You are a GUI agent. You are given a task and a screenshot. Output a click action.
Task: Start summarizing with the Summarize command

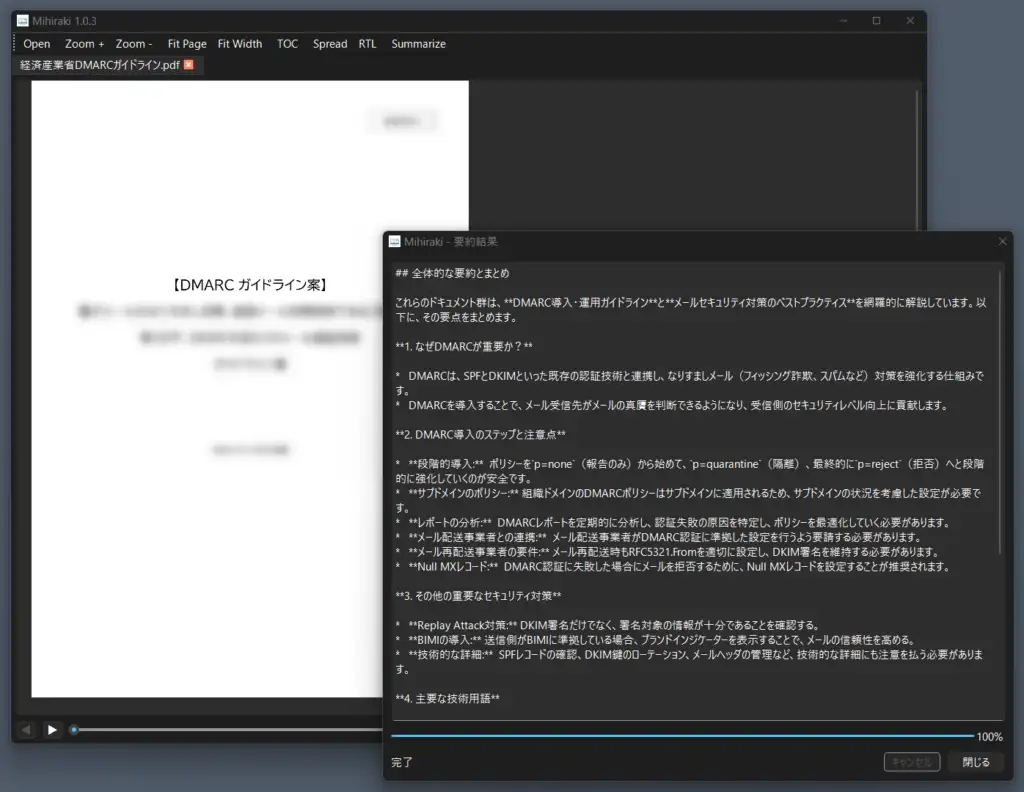point(419,44)
